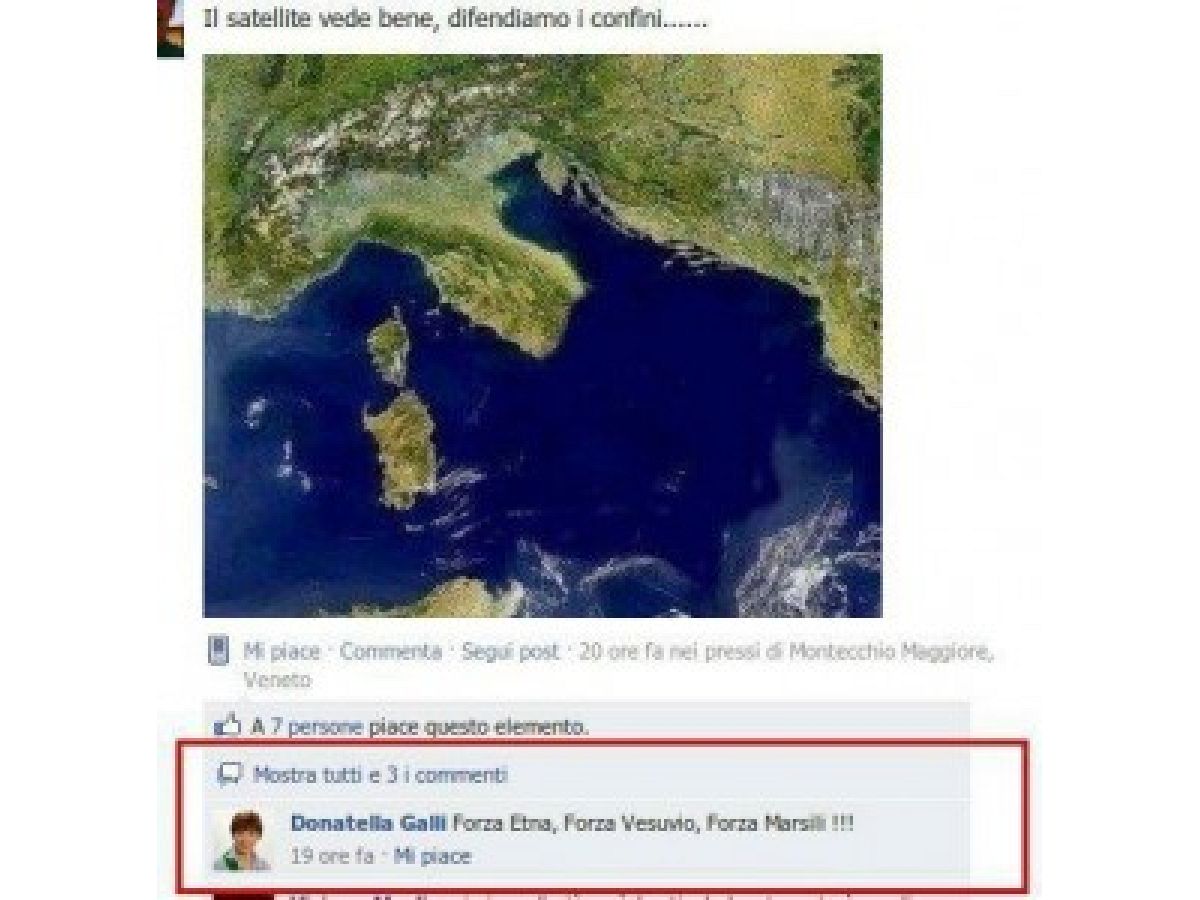The height and width of the screenshot is (900, 1200).
Task: Click Commenta to write a comment
Action: pyautogui.click(x=390, y=652)
